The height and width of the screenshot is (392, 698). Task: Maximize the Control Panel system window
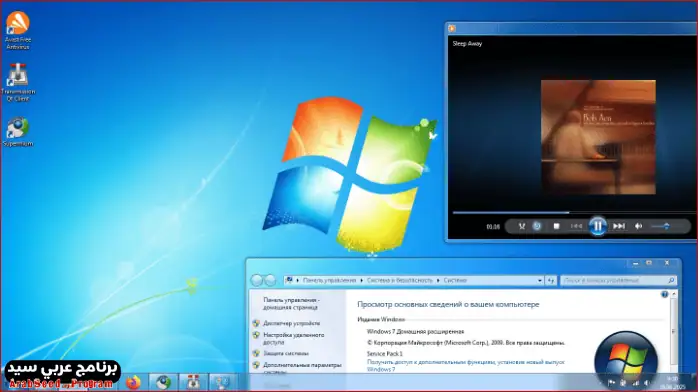(x=649, y=263)
